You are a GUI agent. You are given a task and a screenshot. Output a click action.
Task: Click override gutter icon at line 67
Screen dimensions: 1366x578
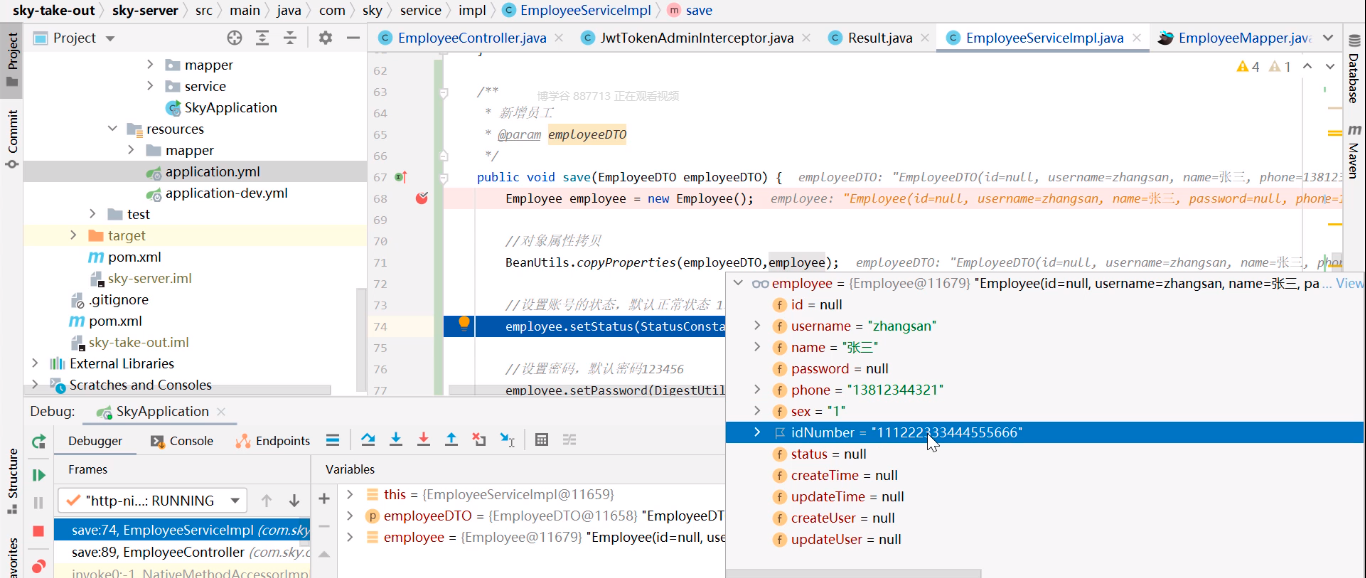coord(400,177)
